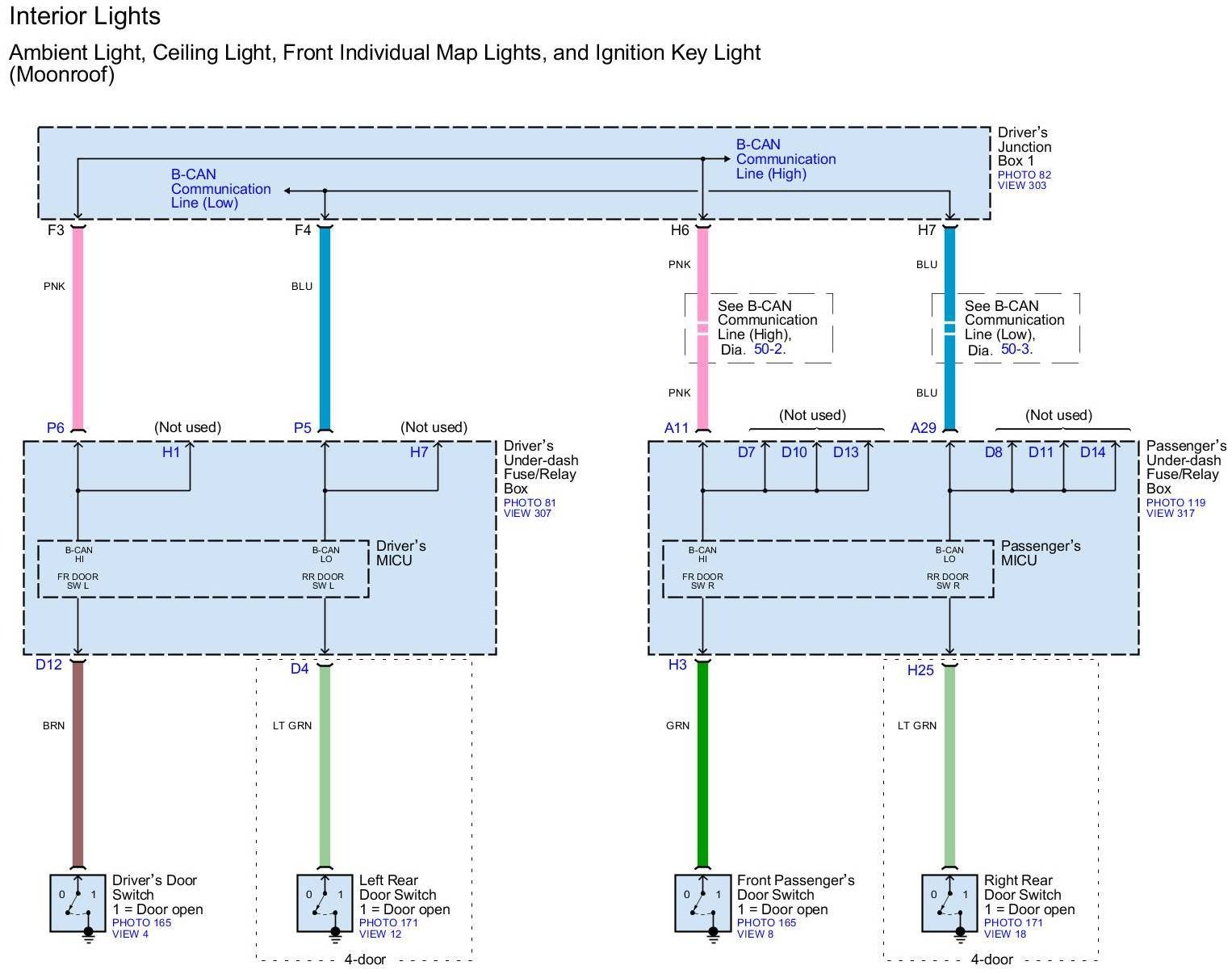This screenshot has width=1232, height=974.
Task: Open VIEW 18 under Right Rear Door Switch
Action: click(1004, 934)
